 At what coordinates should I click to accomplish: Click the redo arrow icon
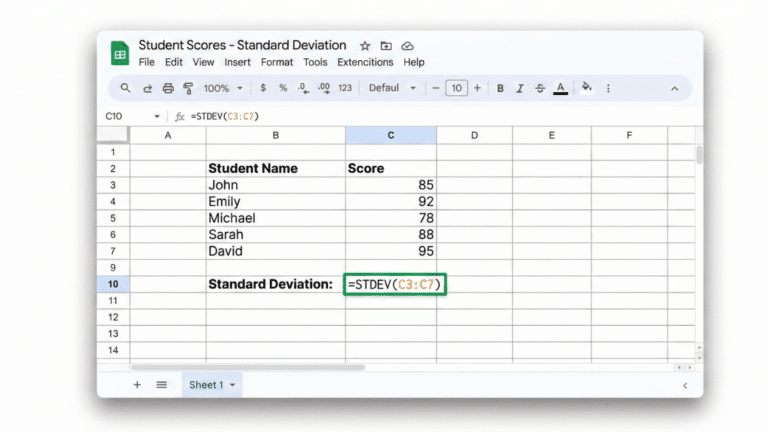(x=147, y=89)
